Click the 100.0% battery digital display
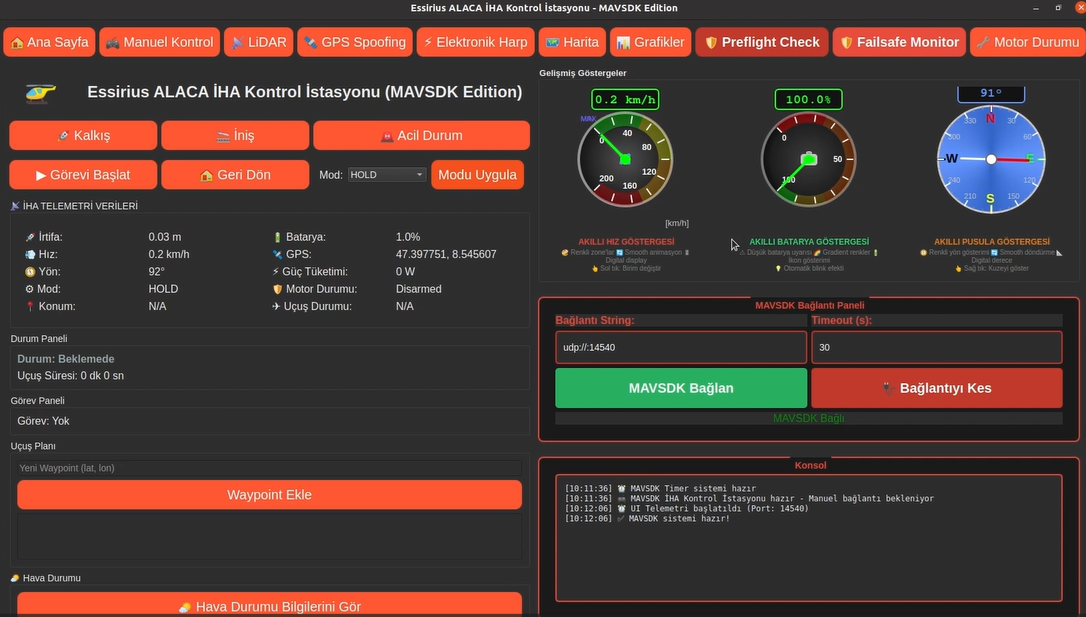The image size is (1086, 617). click(808, 100)
